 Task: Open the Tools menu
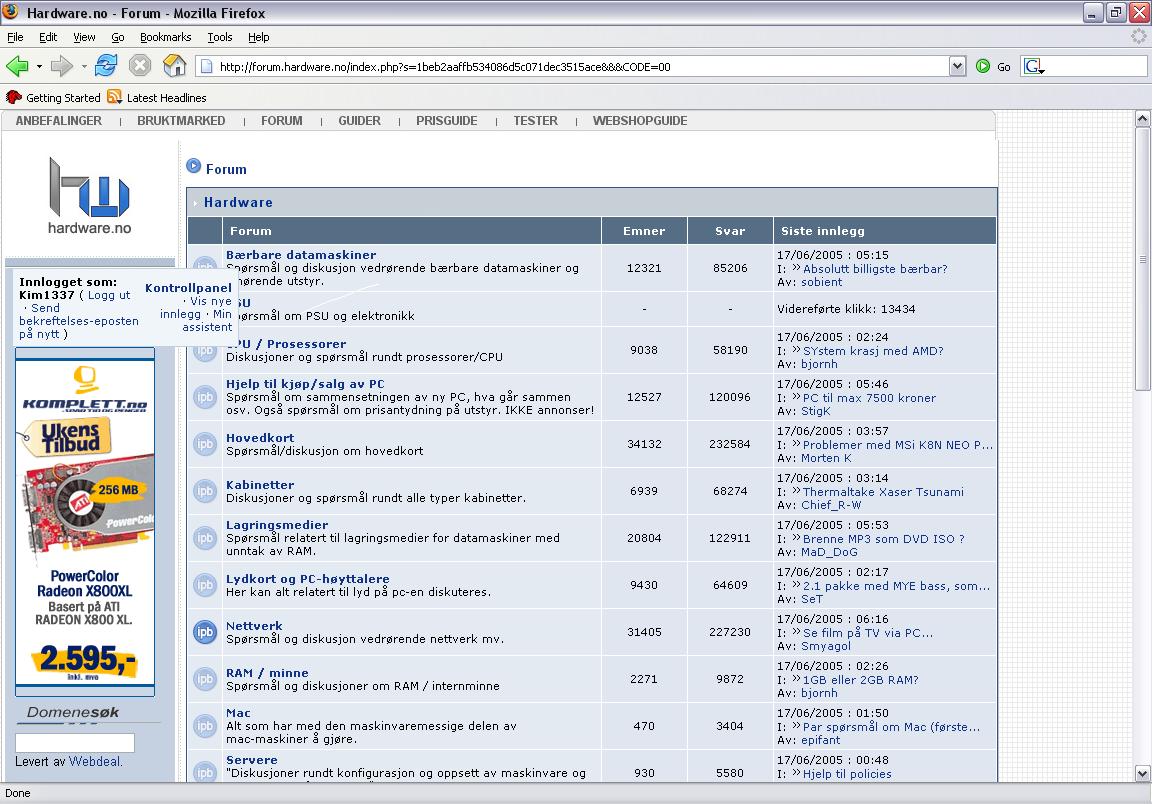[x=220, y=37]
